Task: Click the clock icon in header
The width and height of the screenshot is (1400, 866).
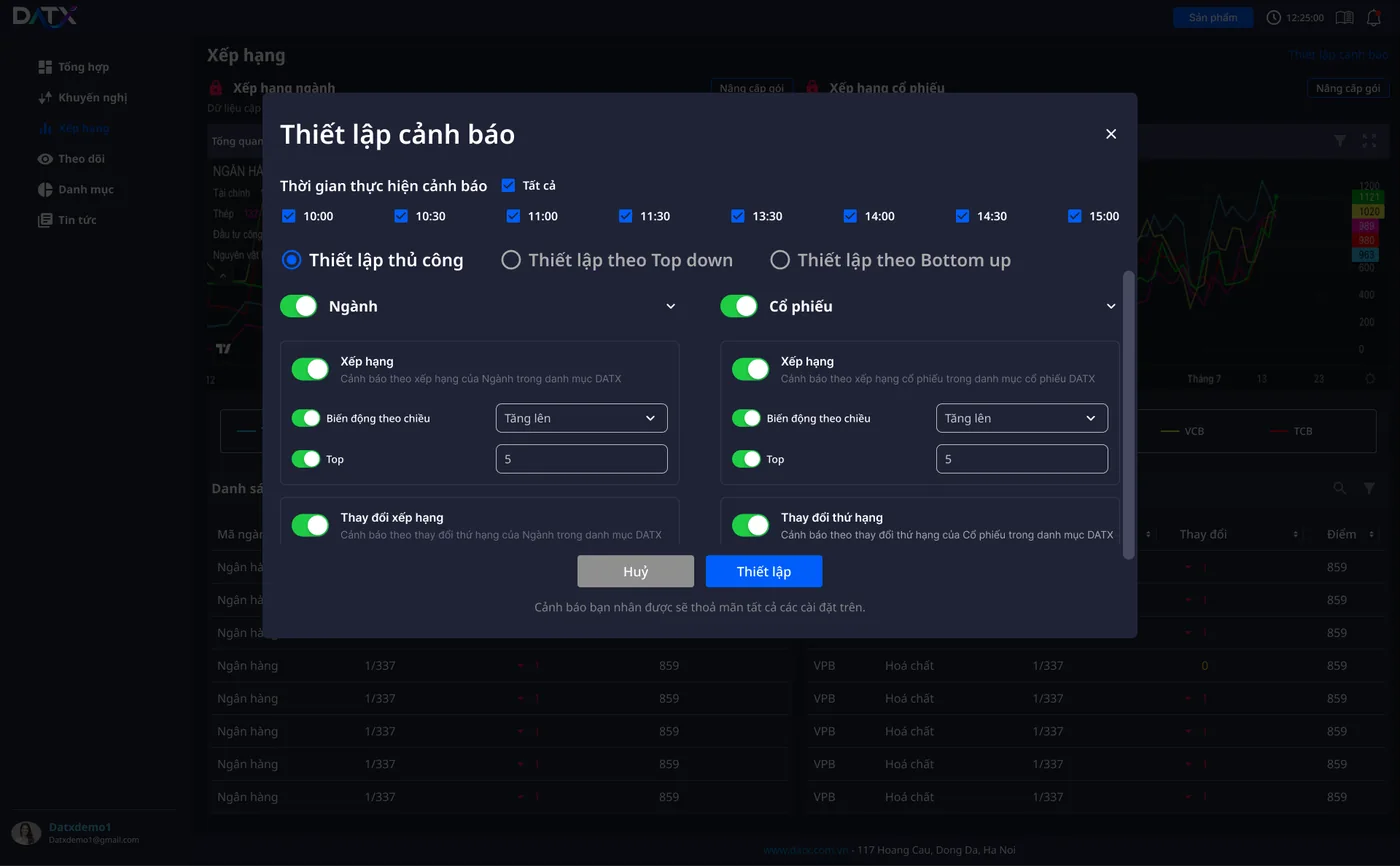Action: (x=1273, y=17)
